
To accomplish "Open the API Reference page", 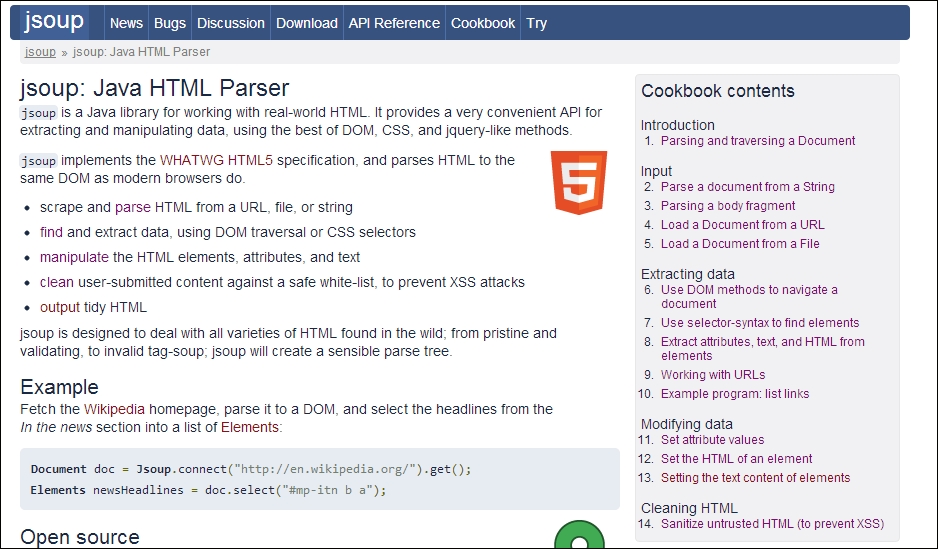I will tap(394, 23).
